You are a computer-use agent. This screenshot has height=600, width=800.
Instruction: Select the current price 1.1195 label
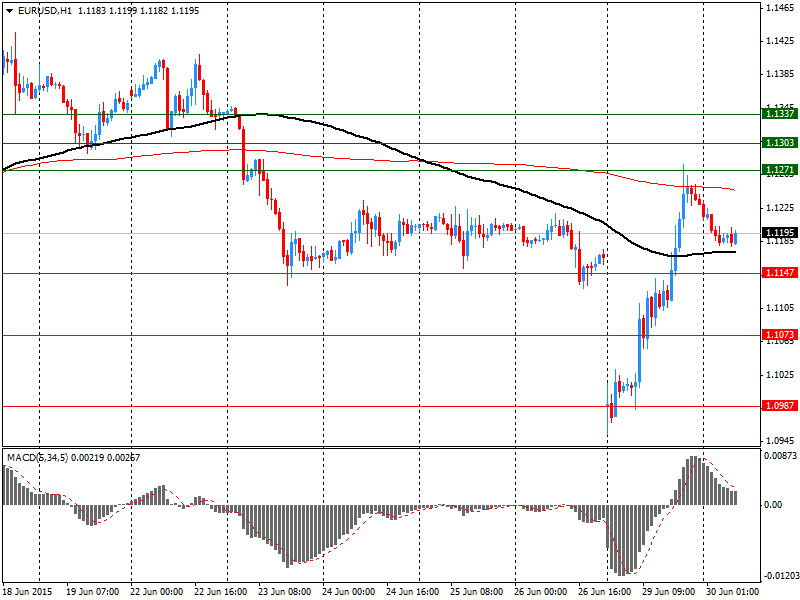tap(779, 233)
